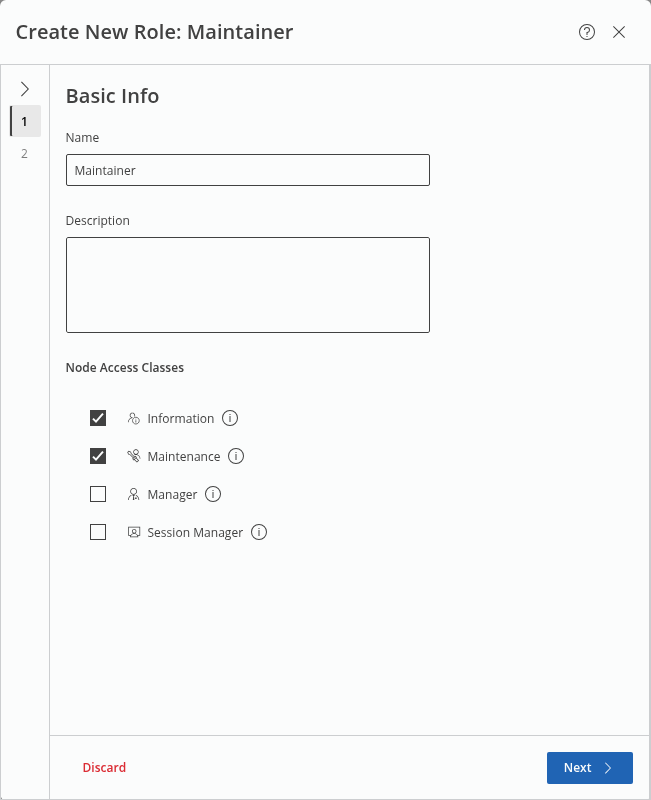The image size is (651, 800).
Task: Enable the Session Manager checkbox
Action: pyautogui.click(x=98, y=532)
